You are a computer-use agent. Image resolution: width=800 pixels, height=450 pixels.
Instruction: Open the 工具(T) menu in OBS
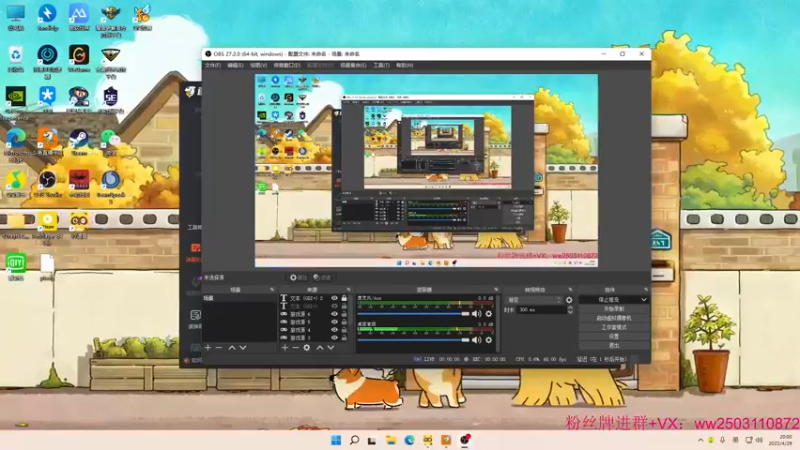coord(381,65)
